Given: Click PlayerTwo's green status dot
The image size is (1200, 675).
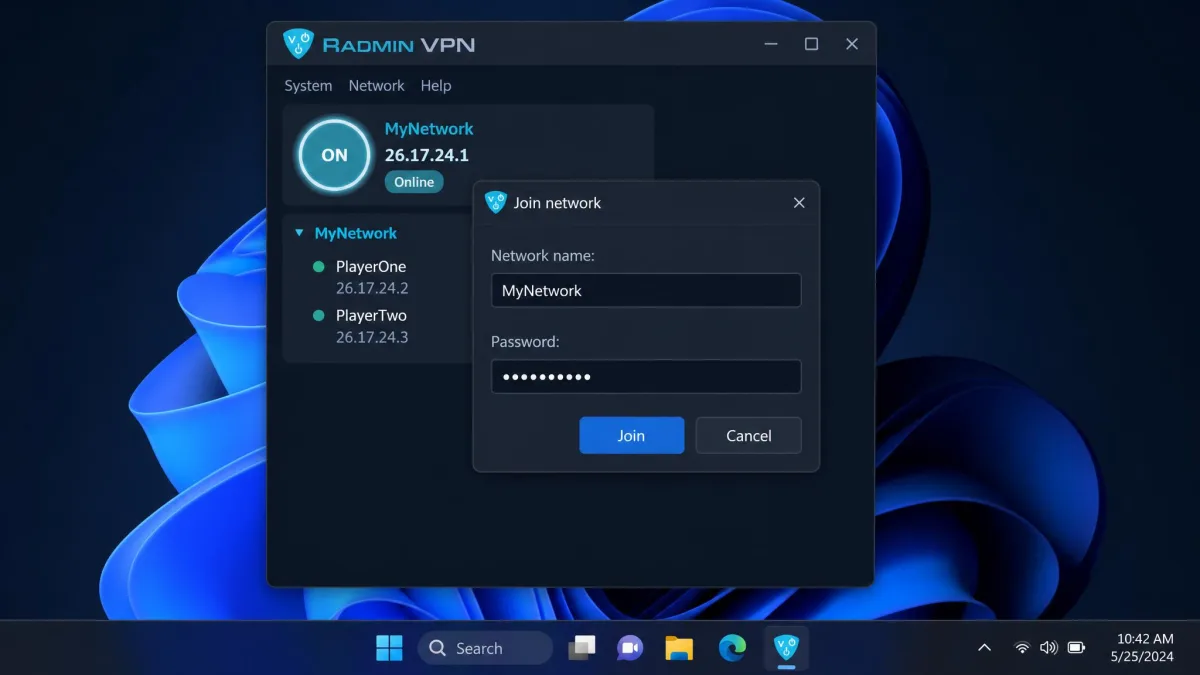Looking at the screenshot, I should pyautogui.click(x=319, y=316).
